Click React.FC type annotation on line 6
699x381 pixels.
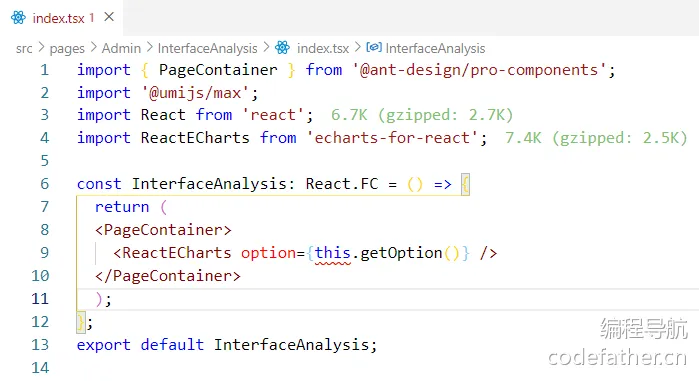[x=342, y=184]
